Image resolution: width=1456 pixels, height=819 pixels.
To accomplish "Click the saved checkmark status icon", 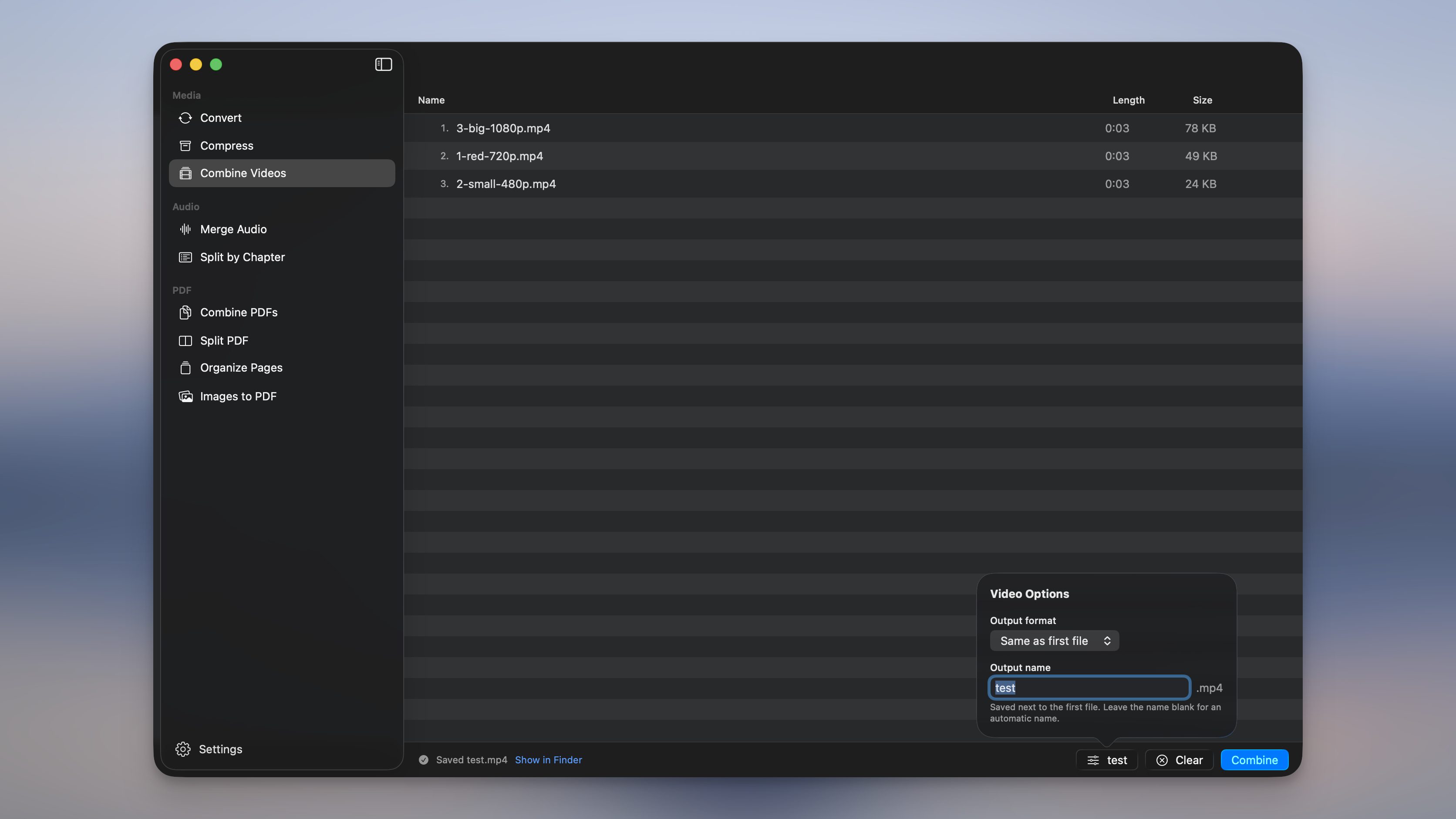I will click(423, 760).
